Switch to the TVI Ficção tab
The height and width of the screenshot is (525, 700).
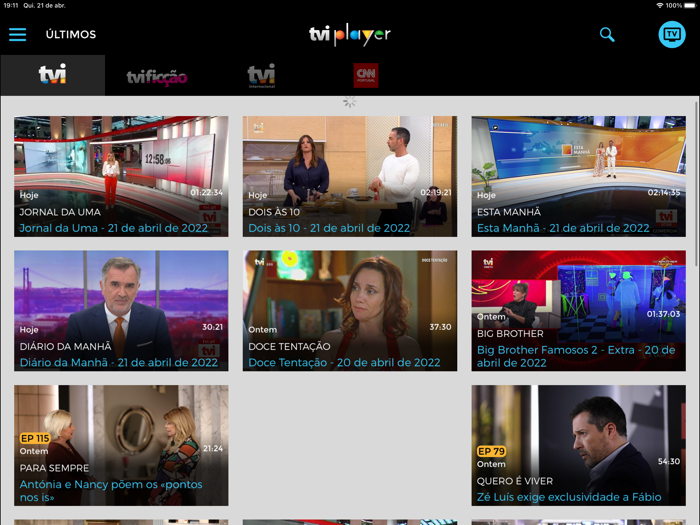click(x=157, y=77)
